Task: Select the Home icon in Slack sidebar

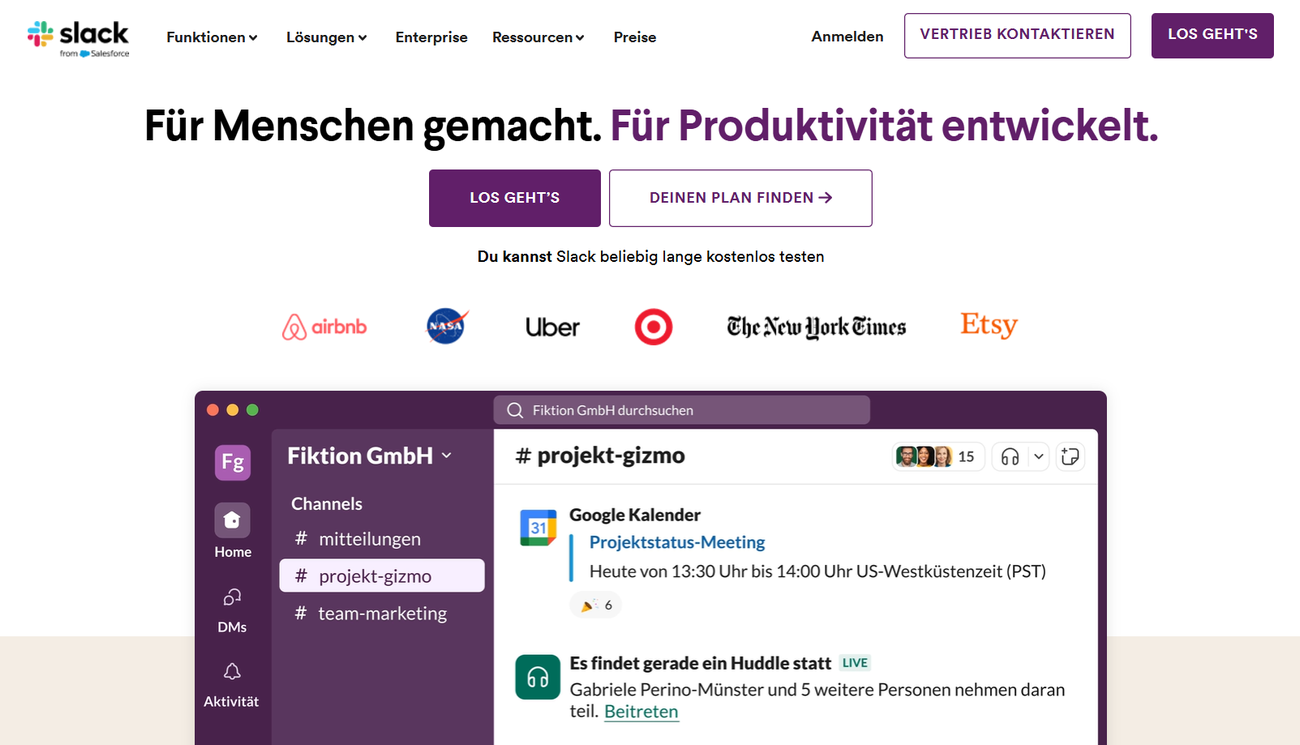Action: [232, 519]
